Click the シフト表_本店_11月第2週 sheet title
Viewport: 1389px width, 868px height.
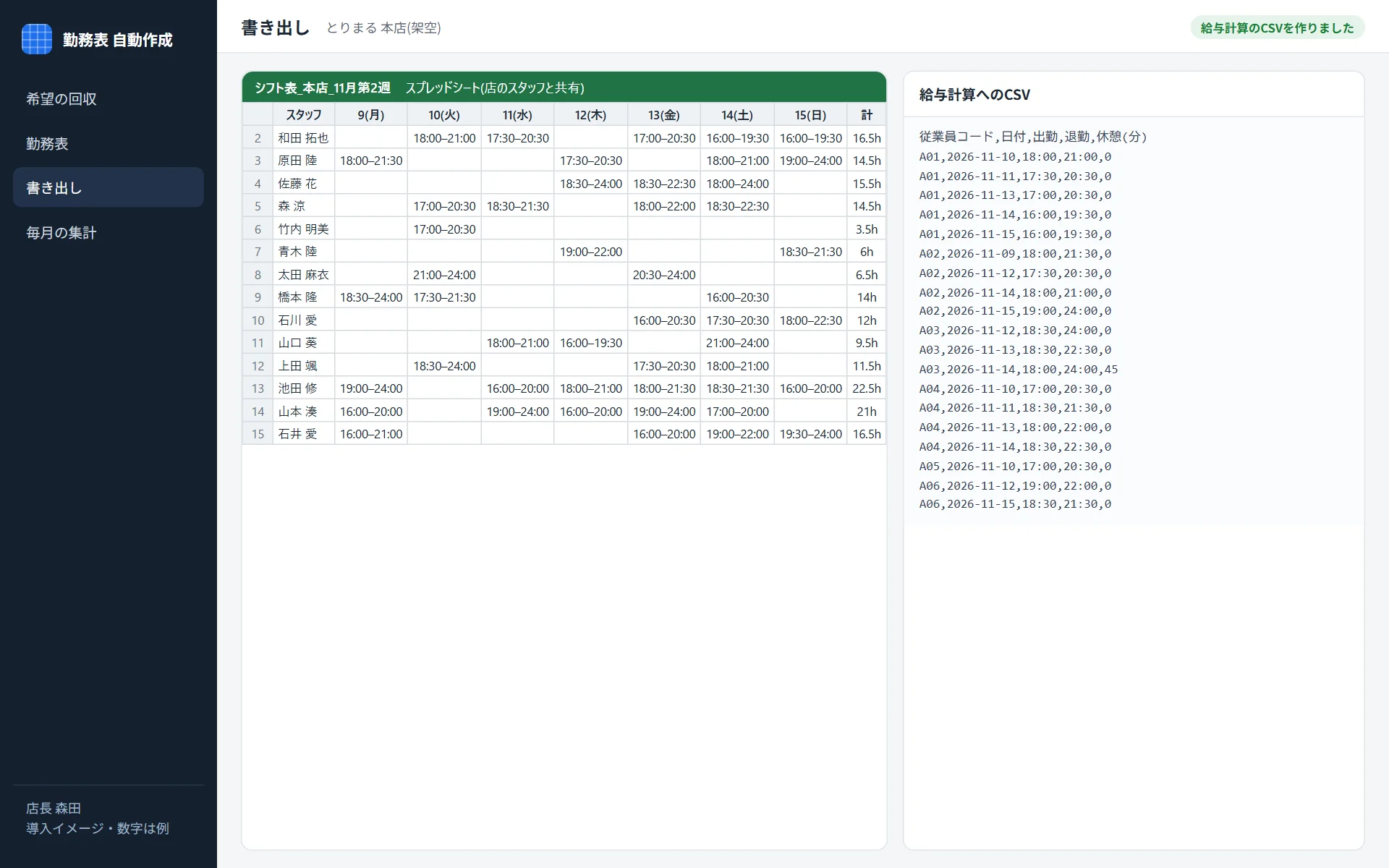point(323,88)
